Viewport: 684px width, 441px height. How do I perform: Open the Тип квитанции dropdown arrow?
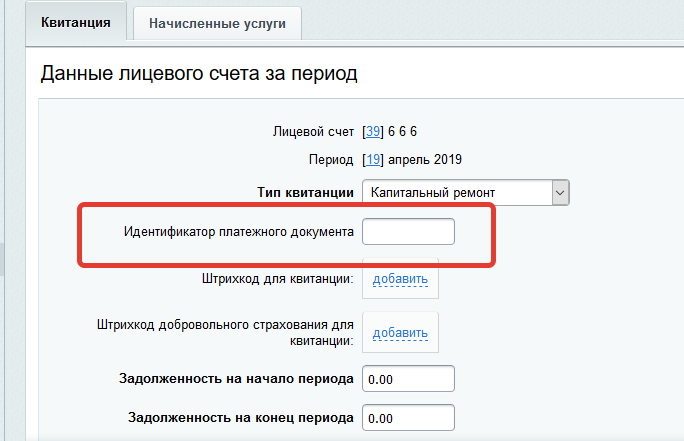pyautogui.click(x=560, y=192)
